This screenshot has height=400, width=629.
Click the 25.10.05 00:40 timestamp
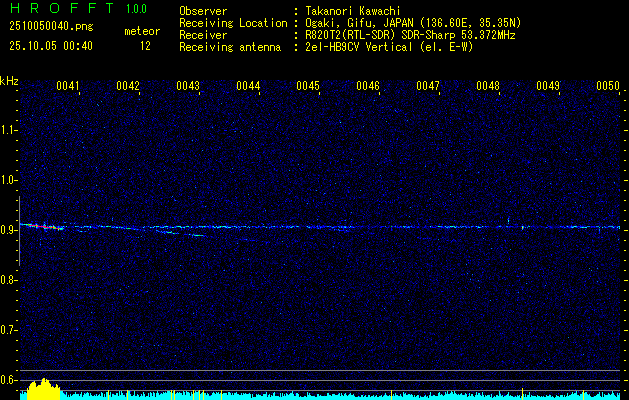coord(50,46)
